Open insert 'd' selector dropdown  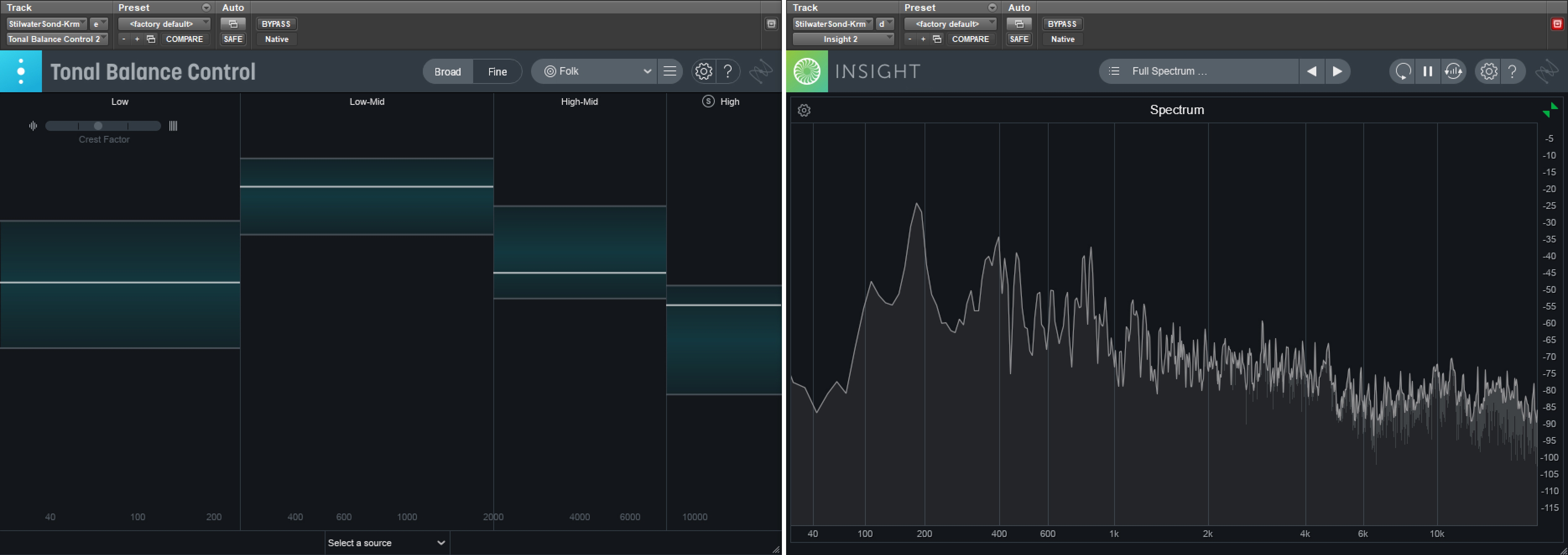click(x=885, y=24)
